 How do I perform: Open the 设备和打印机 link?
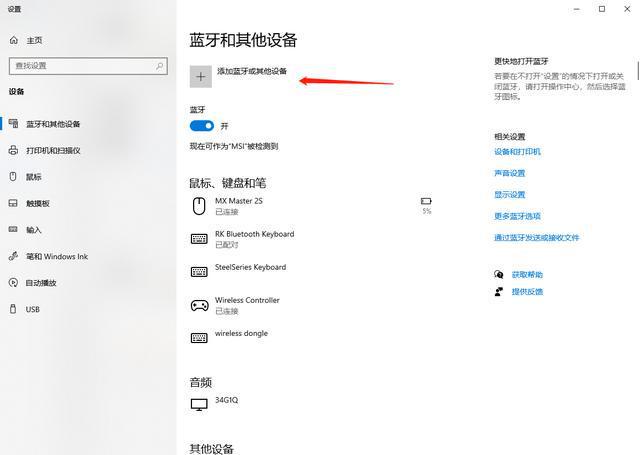(x=517, y=152)
